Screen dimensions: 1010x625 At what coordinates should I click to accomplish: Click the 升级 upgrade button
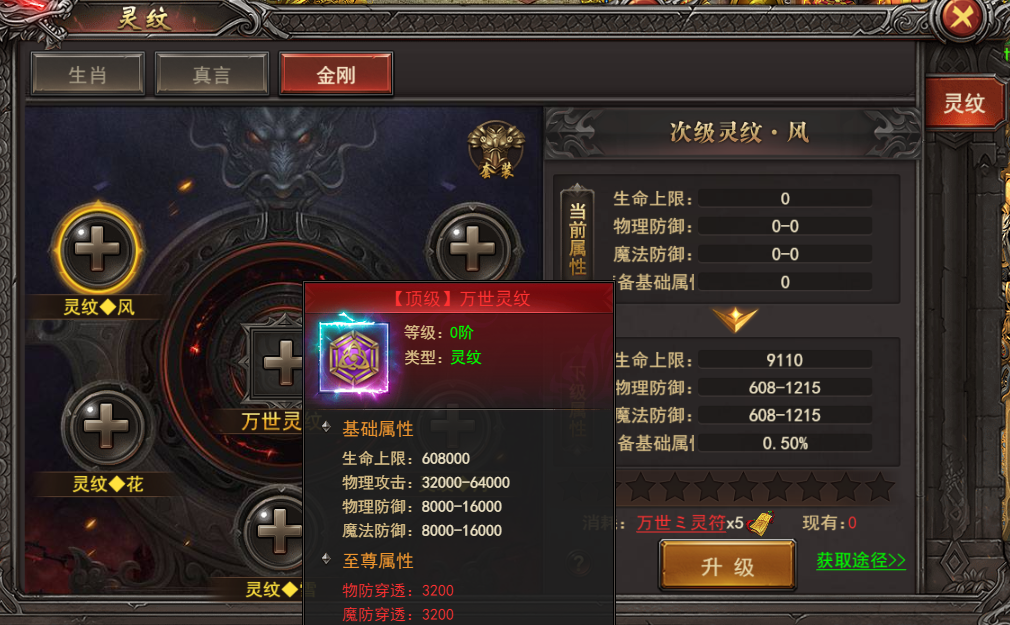click(x=727, y=566)
